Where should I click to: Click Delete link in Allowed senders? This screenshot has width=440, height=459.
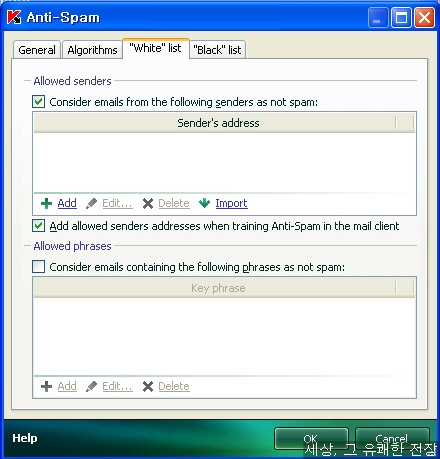pyautogui.click(x=174, y=203)
